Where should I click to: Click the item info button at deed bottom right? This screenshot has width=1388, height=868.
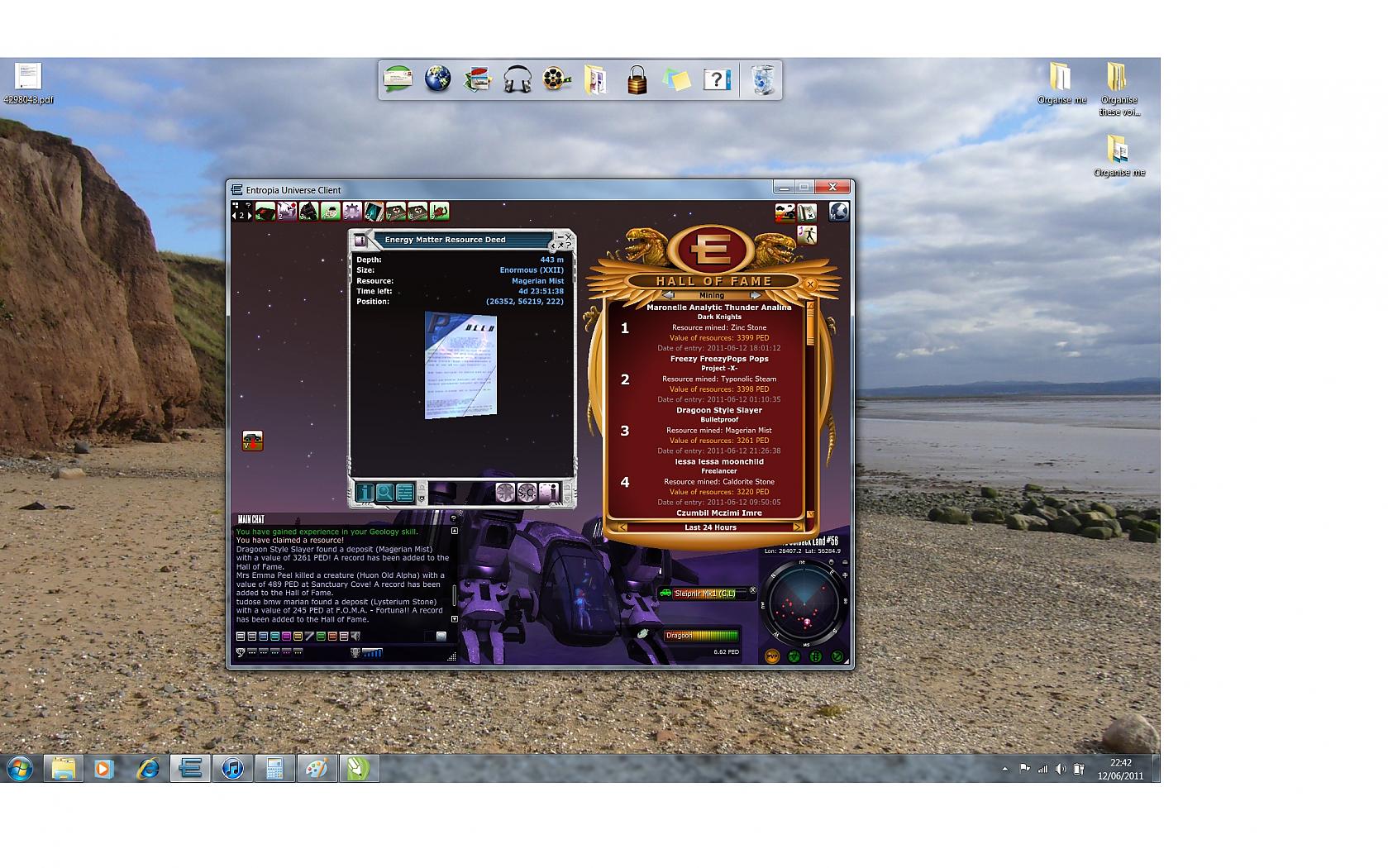(x=549, y=493)
